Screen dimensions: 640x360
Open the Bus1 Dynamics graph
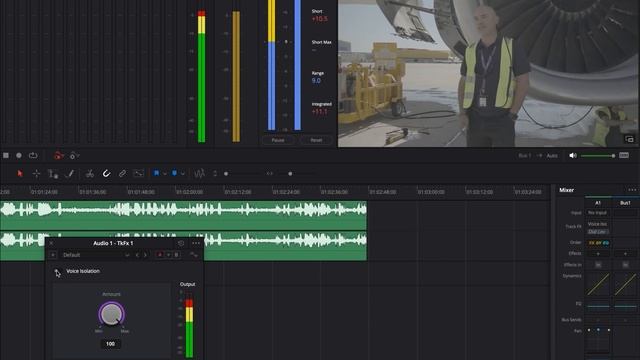pyautogui.click(x=625, y=284)
